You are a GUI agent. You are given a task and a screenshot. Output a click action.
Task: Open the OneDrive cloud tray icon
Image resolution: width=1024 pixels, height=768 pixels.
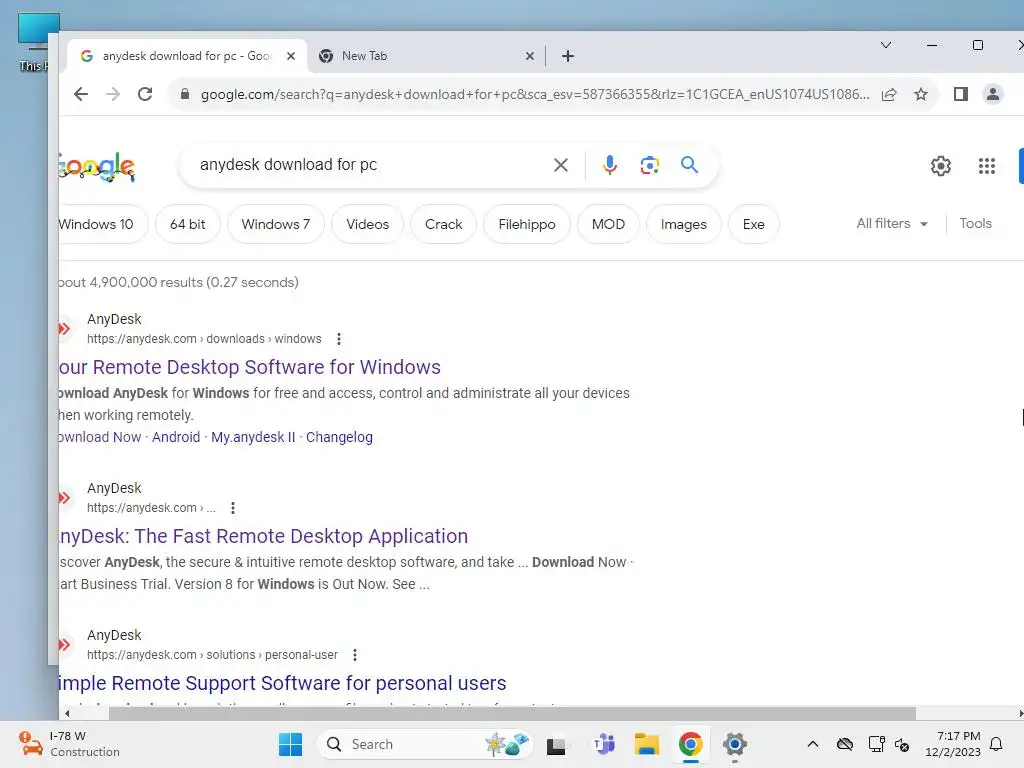(x=844, y=744)
